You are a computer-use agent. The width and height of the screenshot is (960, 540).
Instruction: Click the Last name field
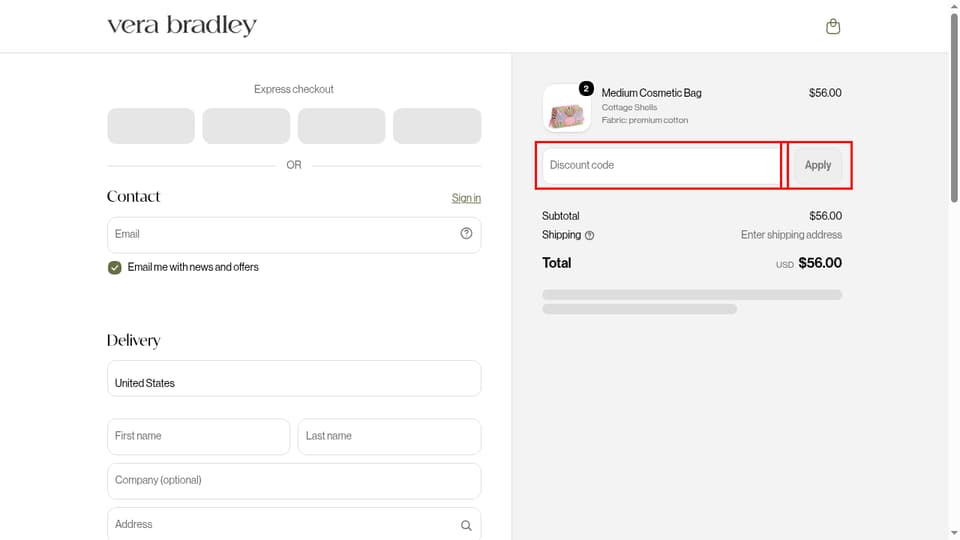pyautogui.click(x=389, y=437)
